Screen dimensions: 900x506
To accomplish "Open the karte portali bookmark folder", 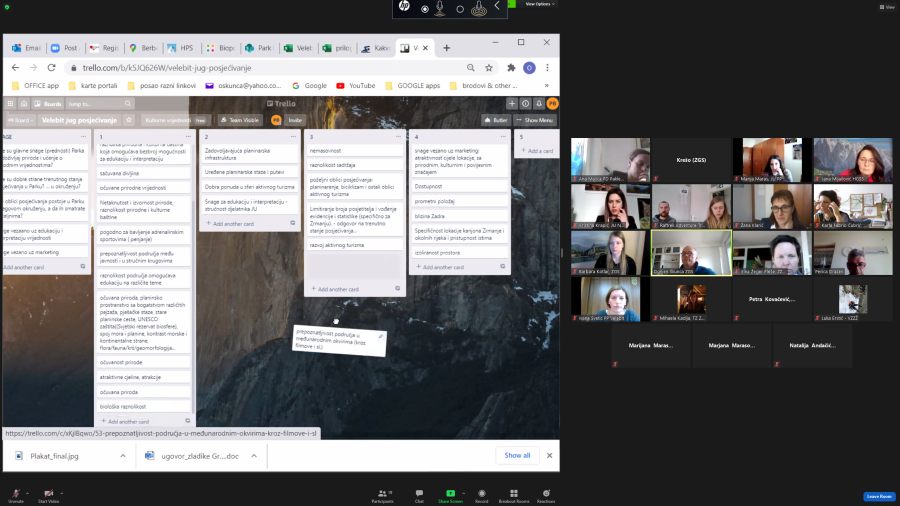I will [x=93, y=85].
